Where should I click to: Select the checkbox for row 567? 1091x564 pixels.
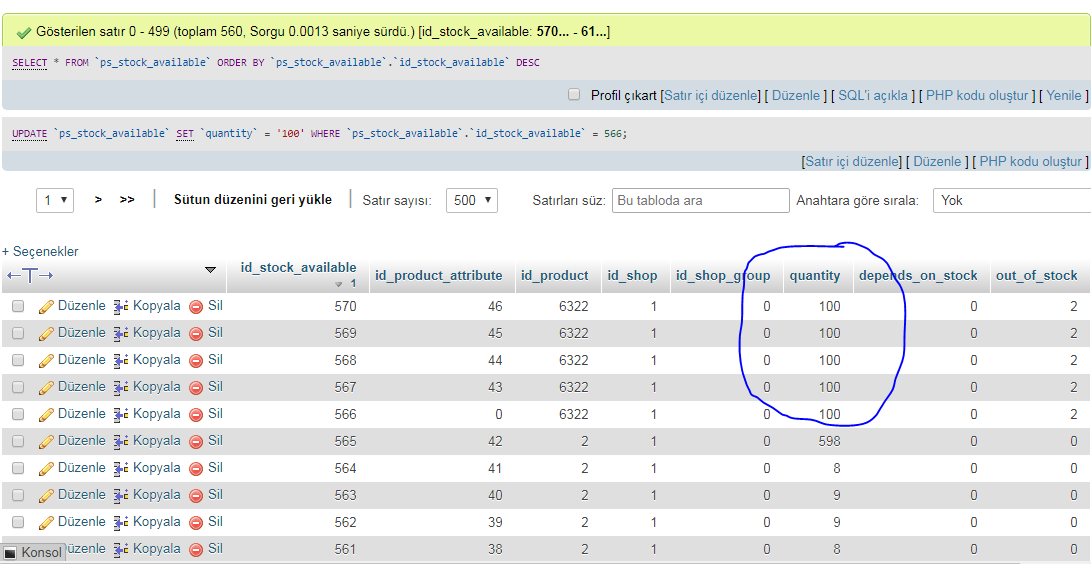point(18,387)
